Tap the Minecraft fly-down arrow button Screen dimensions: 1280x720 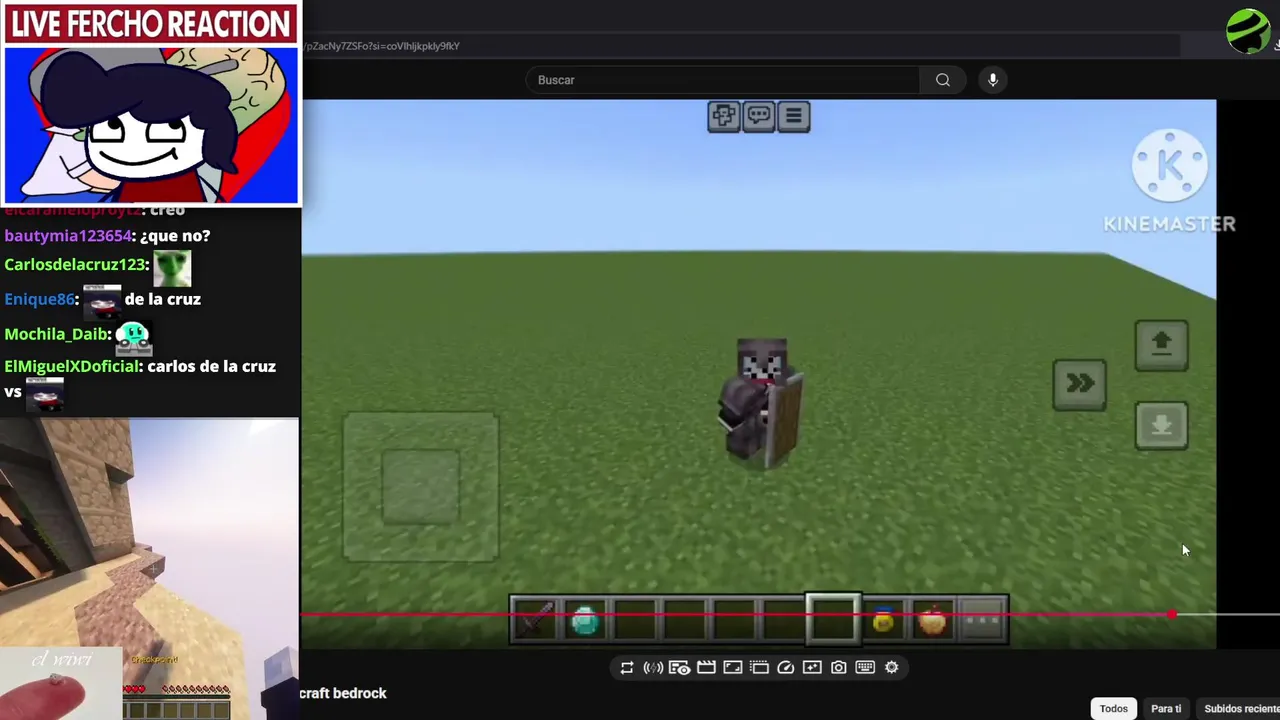[x=1162, y=426]
